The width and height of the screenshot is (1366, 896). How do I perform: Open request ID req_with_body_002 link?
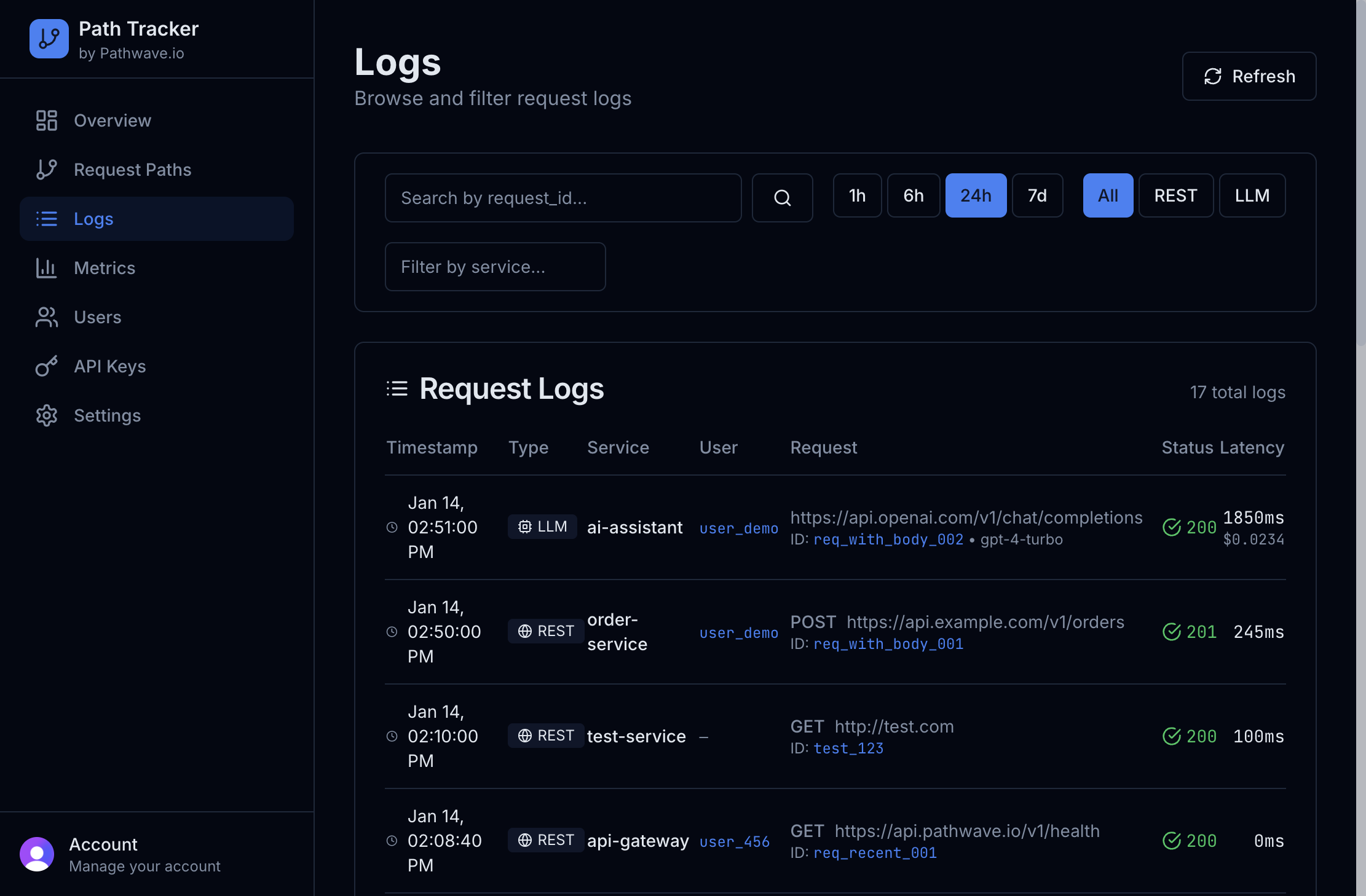click(888, 540)
